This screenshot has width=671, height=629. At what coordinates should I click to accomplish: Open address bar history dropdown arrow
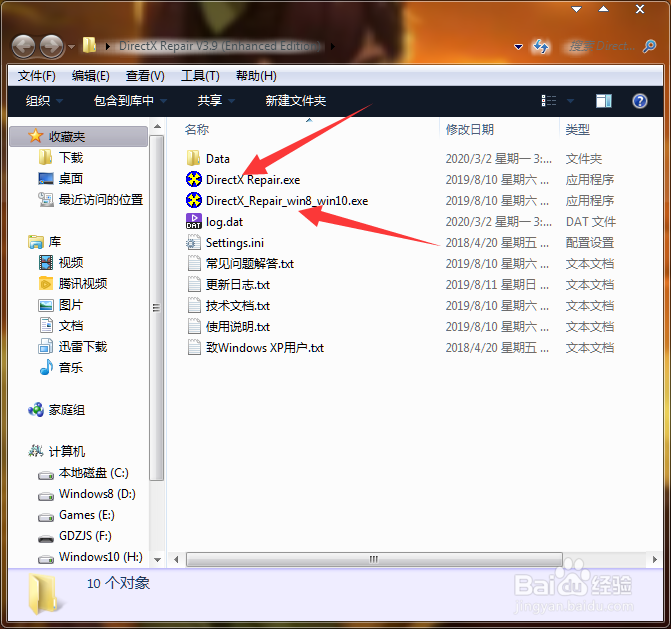pos(518,46)
